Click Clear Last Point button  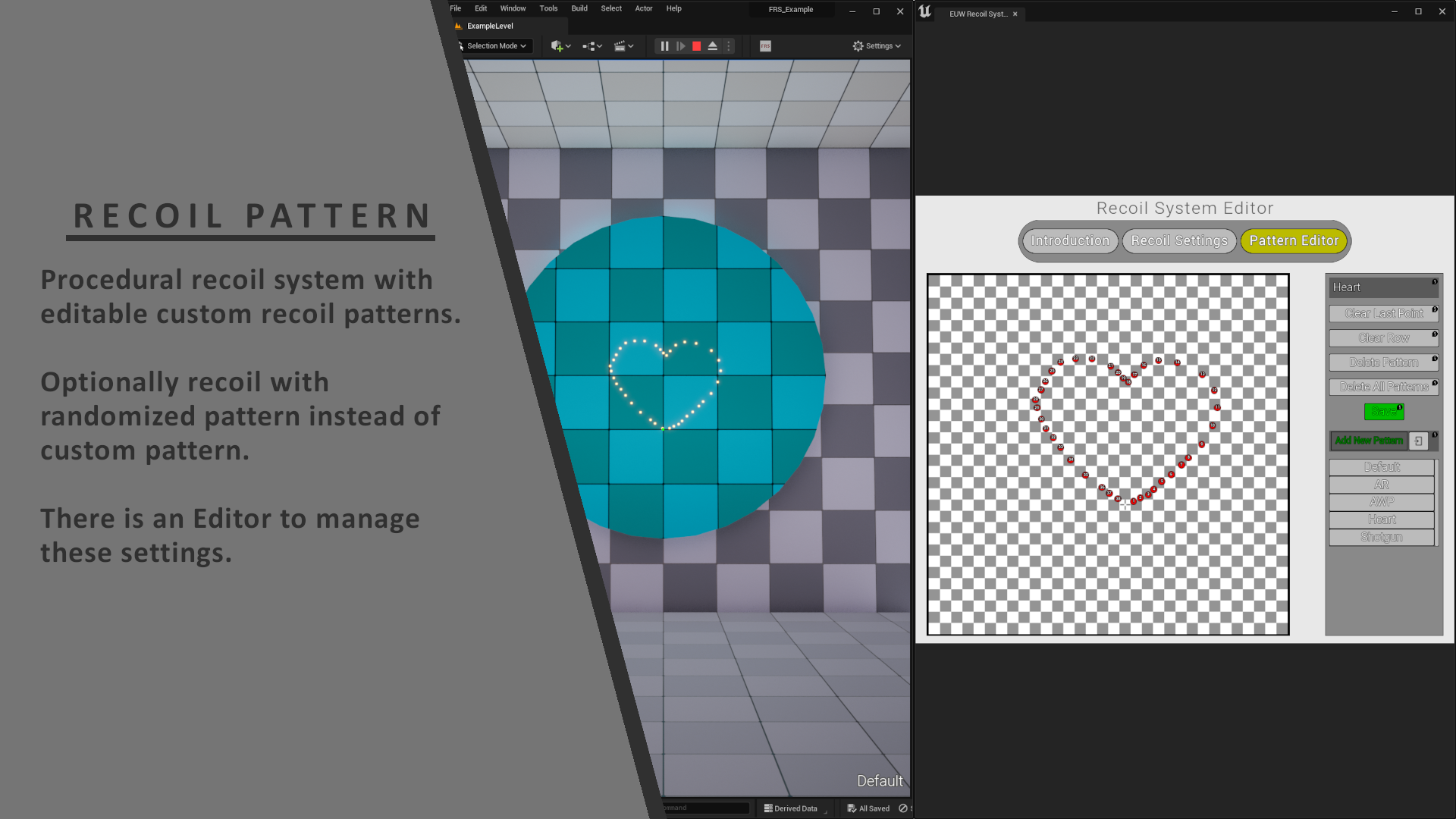[x=1383, y=313]
